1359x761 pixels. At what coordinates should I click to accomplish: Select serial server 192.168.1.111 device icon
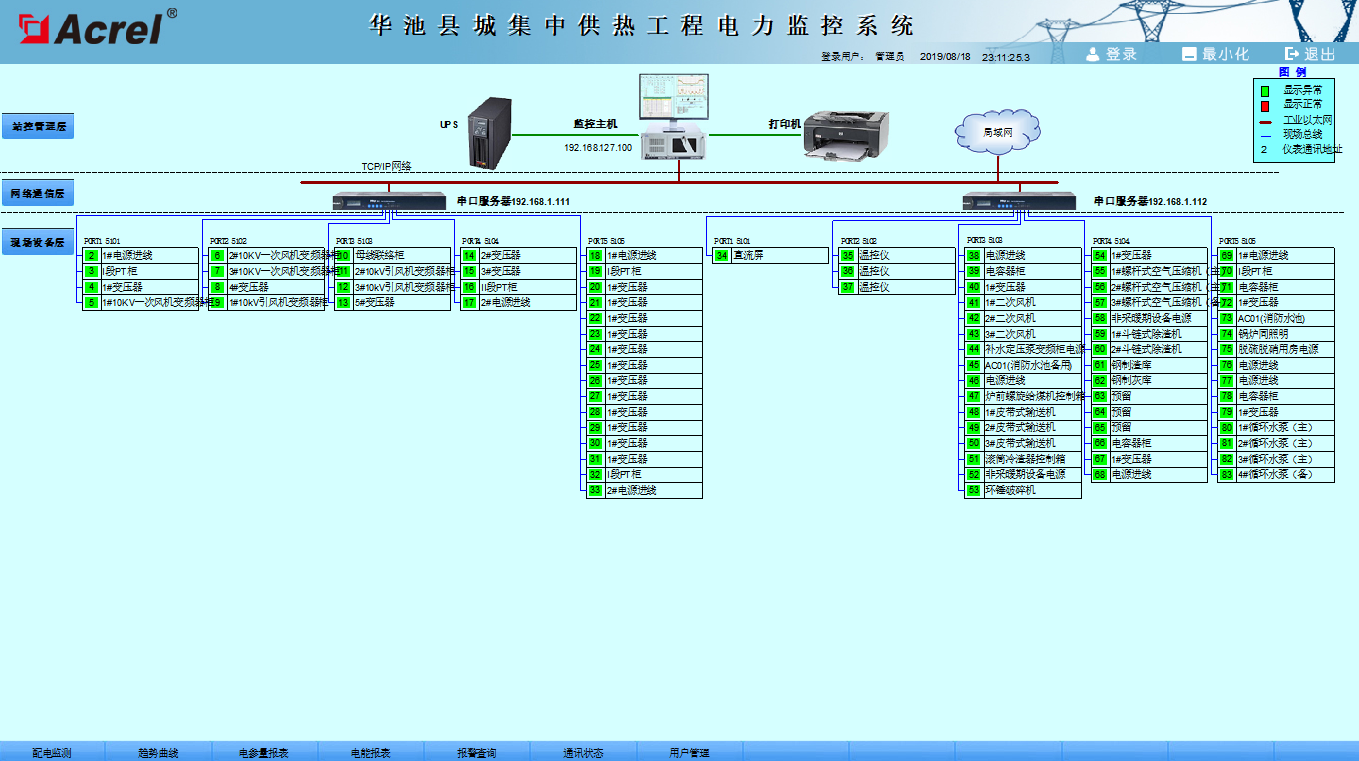pyautogui.click(x=389, y=201)
